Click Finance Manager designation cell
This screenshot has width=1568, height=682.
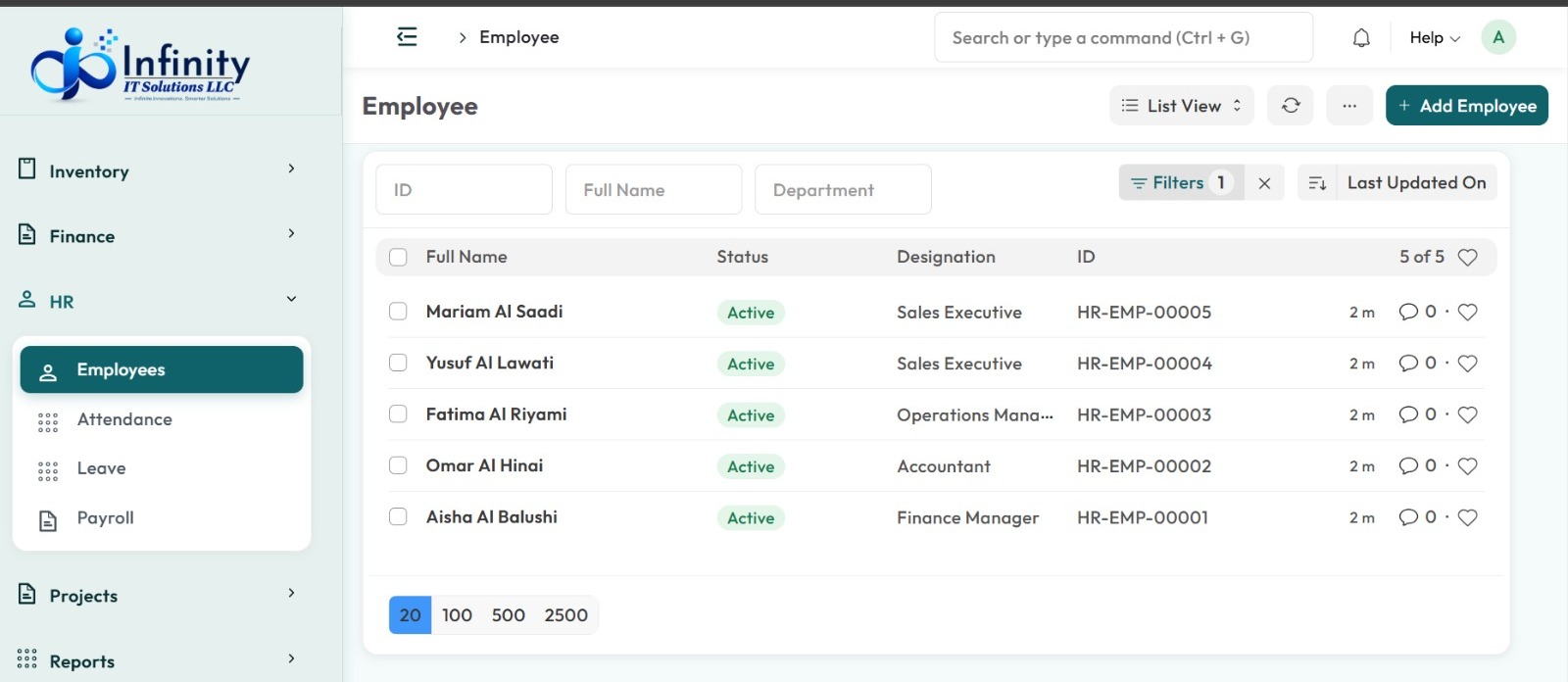(x=967, y=517)
